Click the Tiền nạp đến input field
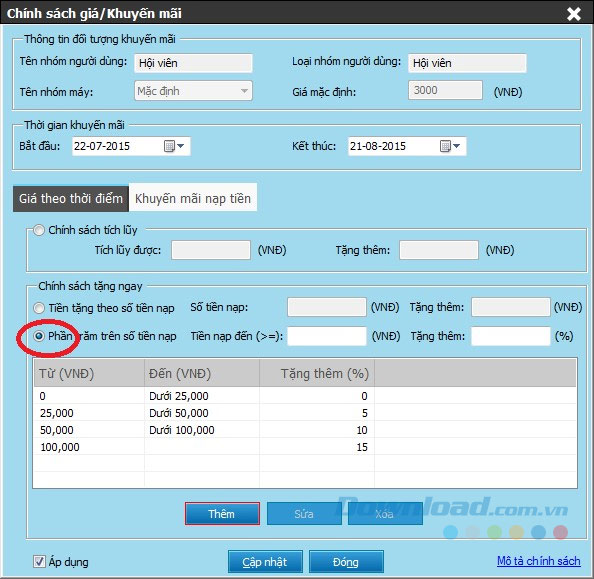Image resolution: width=594 pixels, height=579 pixels. point(327,336)
